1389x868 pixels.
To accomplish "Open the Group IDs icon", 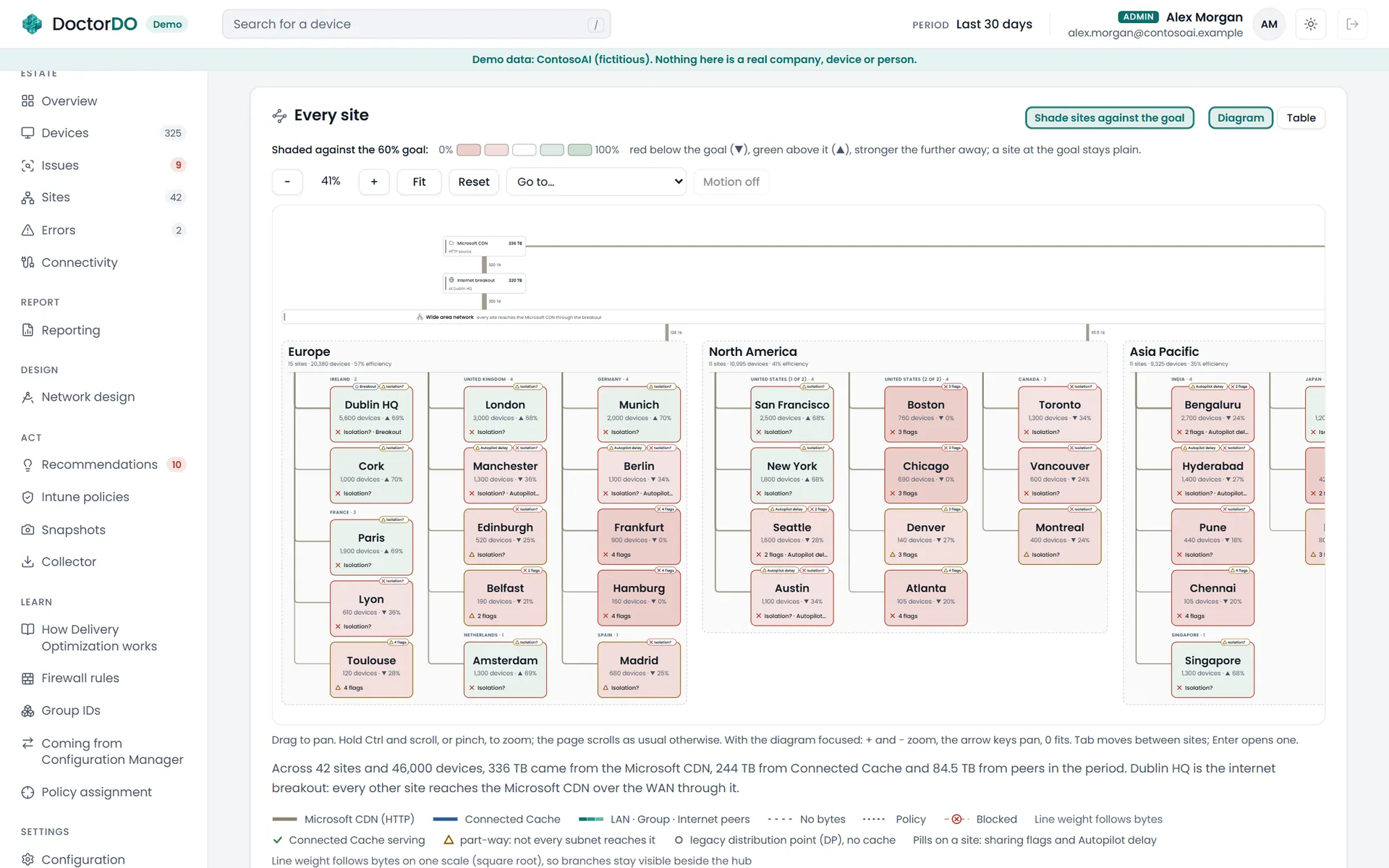I will 27,710.
